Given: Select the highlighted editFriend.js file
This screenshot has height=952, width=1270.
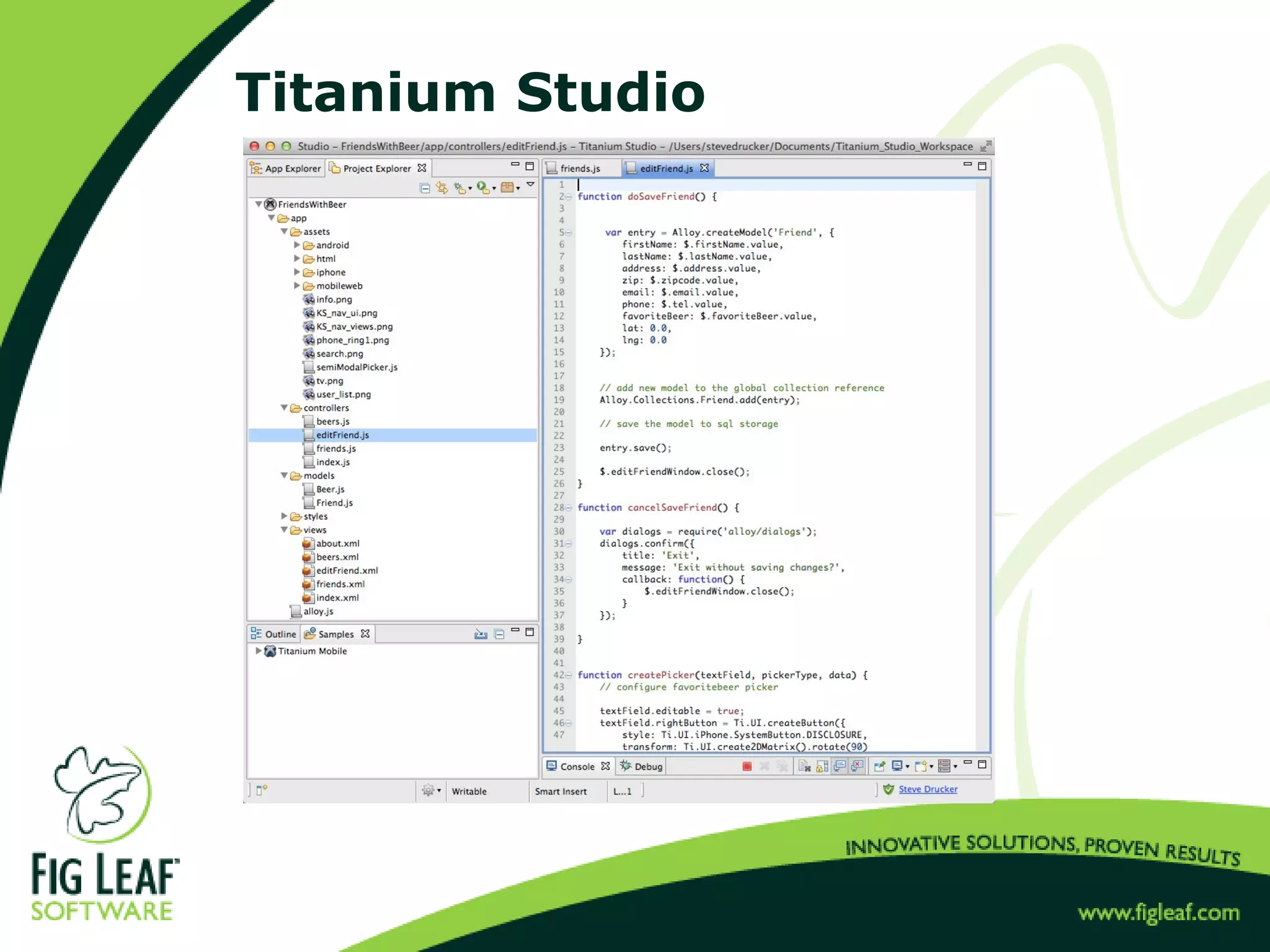Looking at the screenshot, I should [393, 435].
